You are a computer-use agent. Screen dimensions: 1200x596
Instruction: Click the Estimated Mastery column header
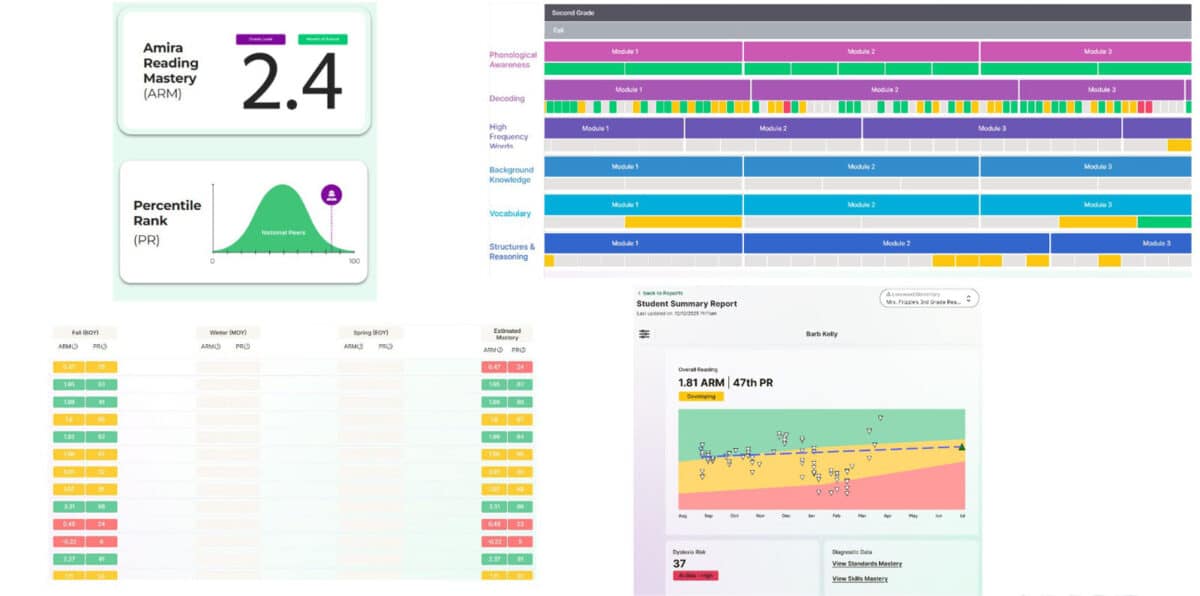tap(507, 334)
